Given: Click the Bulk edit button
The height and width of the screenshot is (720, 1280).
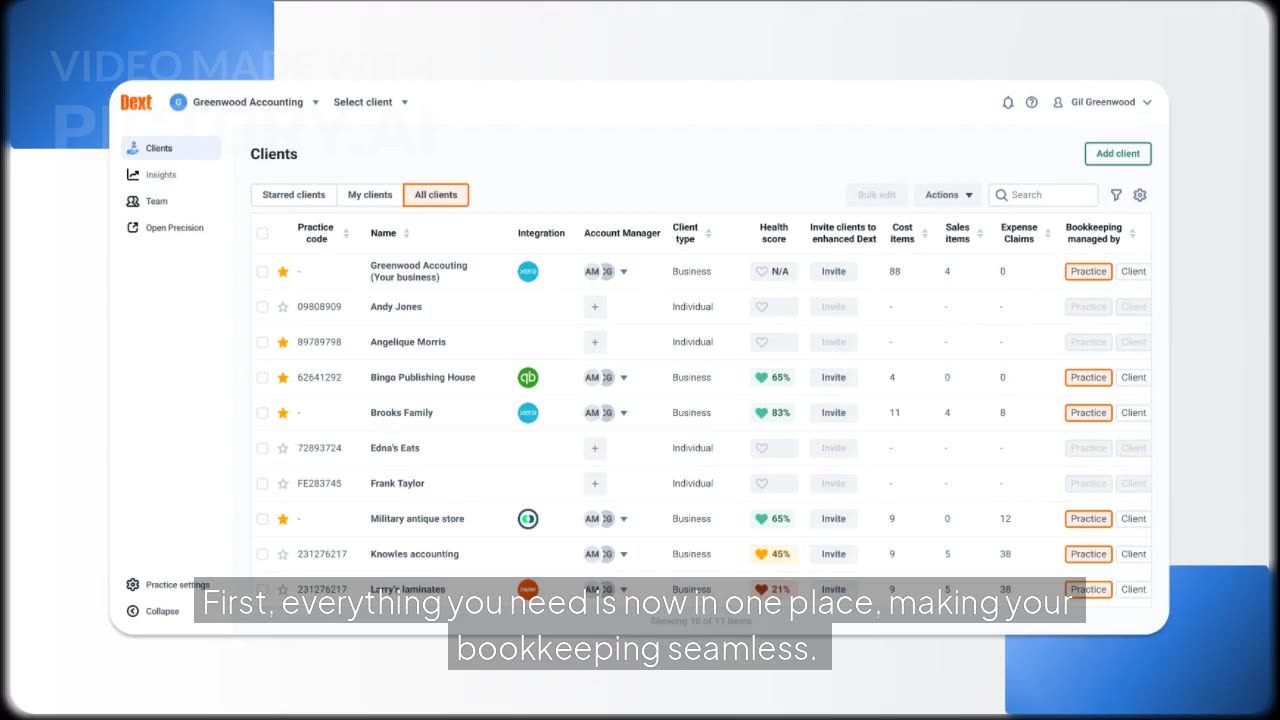Looking at the screenshot, I should point(877,195).
